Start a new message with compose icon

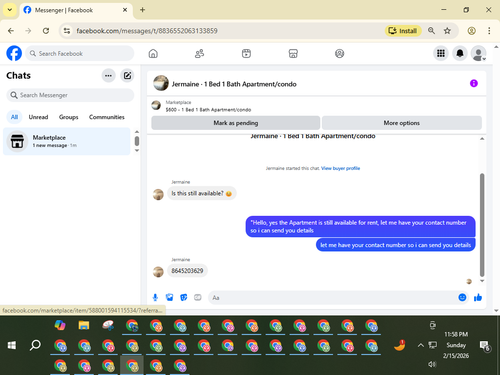[127, 76]
